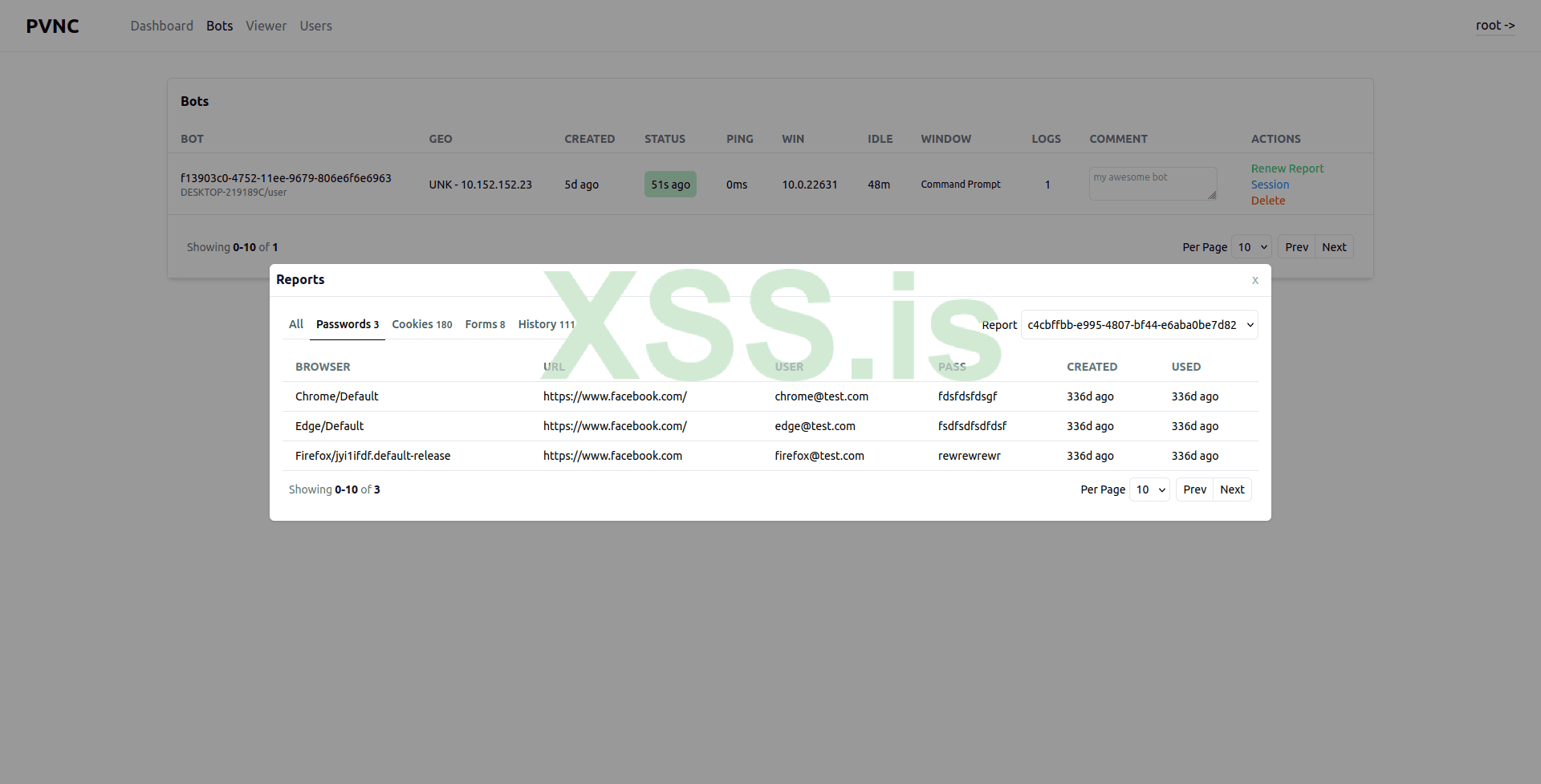Click the Facebook URL in the Chrome row

coord(615,396)
